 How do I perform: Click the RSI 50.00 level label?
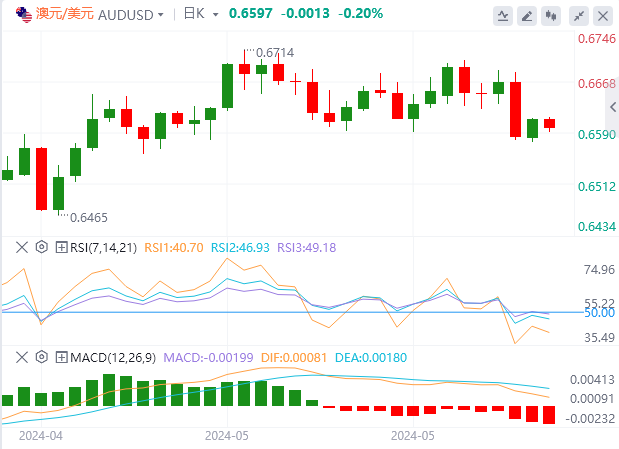click(x=600, y=313)
